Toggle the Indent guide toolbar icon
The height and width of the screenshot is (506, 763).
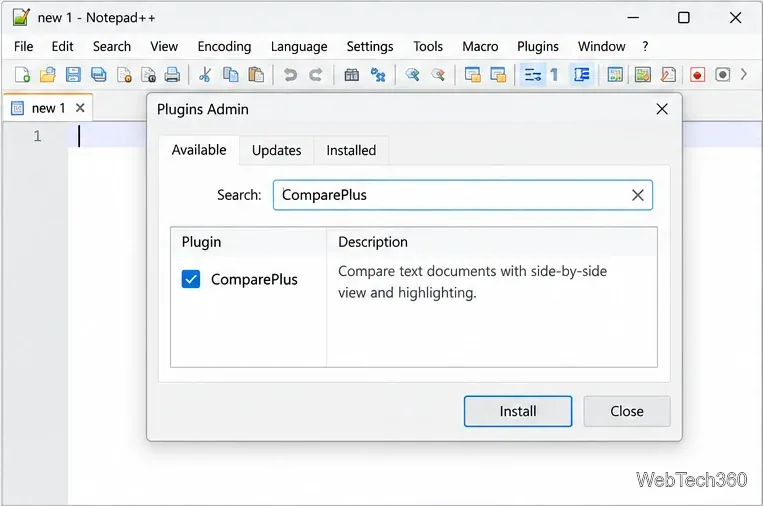[x=581, y=74]
